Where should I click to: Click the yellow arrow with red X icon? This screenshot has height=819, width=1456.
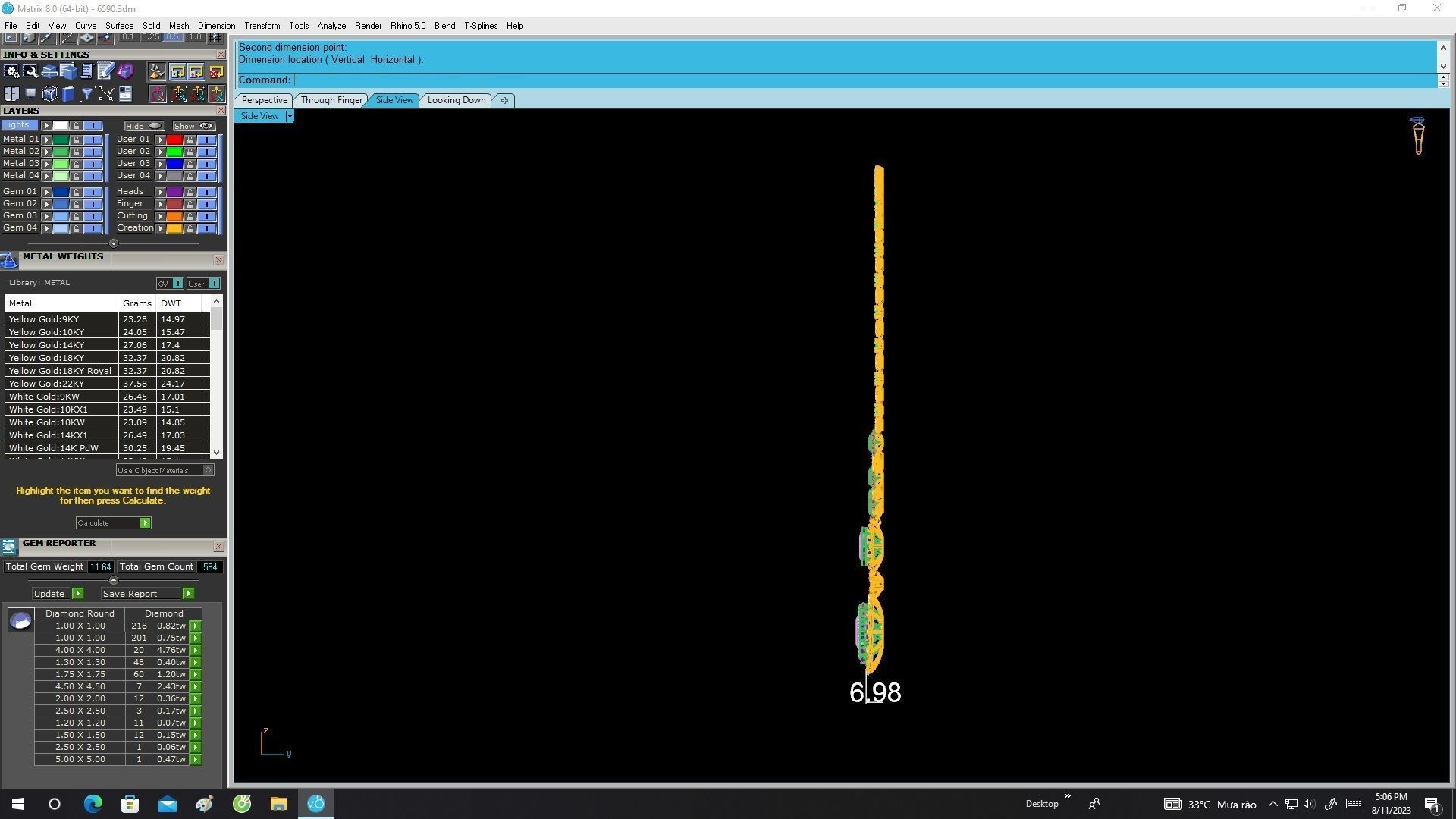[x=216, y=72]
